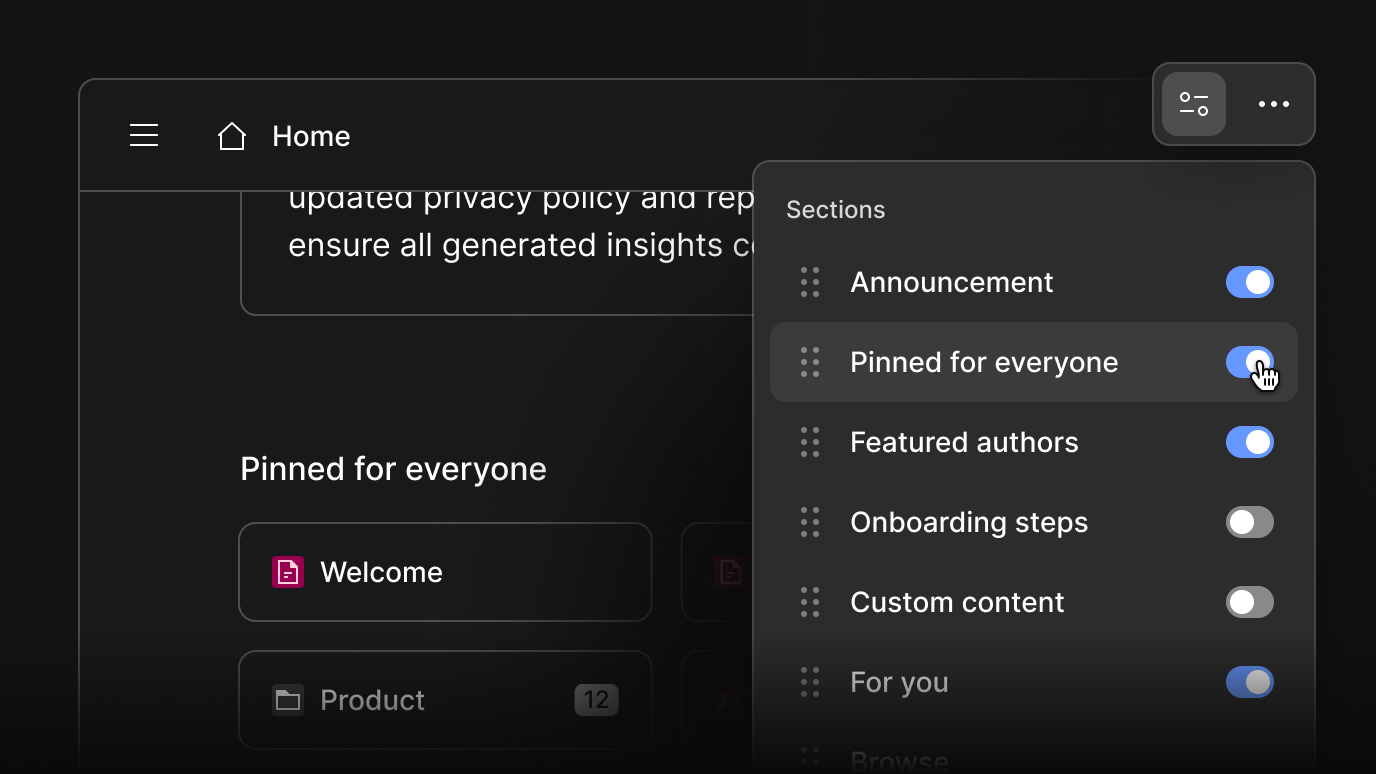Image resolution: width=1376 pixels, height=774 pixels.
Task: Click the Custom content drag handle
Action: point(810,602)
